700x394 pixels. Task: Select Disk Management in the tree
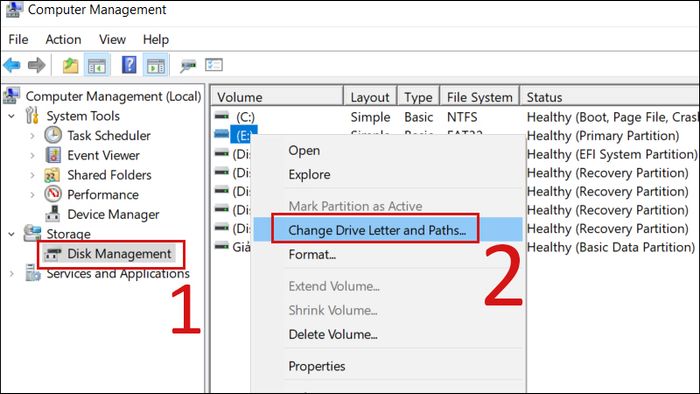(x=119, y=253)
